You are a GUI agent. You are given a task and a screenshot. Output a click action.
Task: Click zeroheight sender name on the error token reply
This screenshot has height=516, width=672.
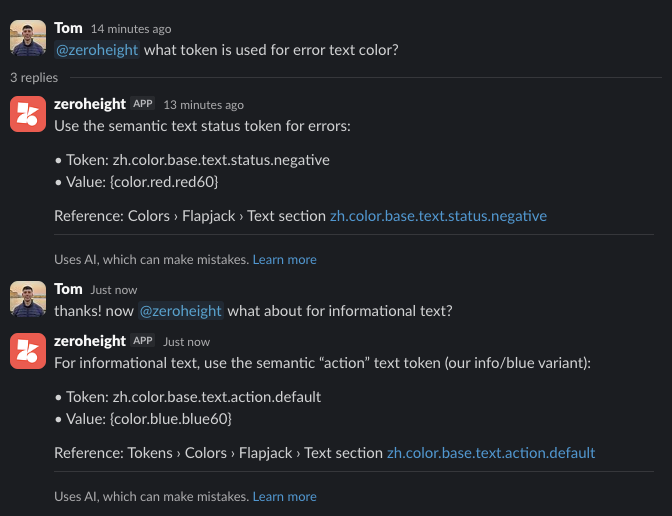tap(90, 104)
